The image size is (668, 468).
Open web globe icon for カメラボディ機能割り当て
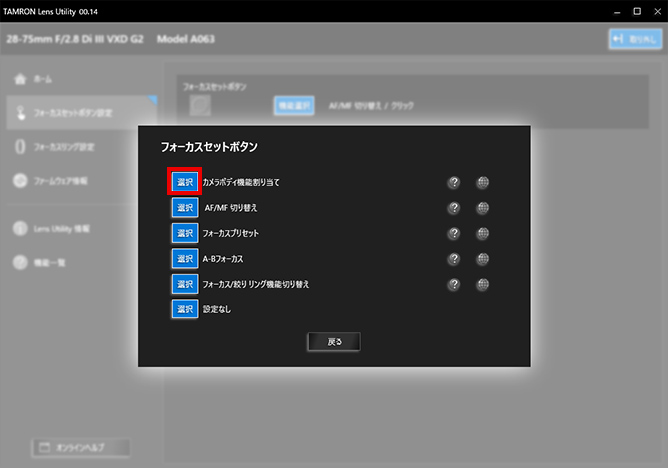click(483, 182)
